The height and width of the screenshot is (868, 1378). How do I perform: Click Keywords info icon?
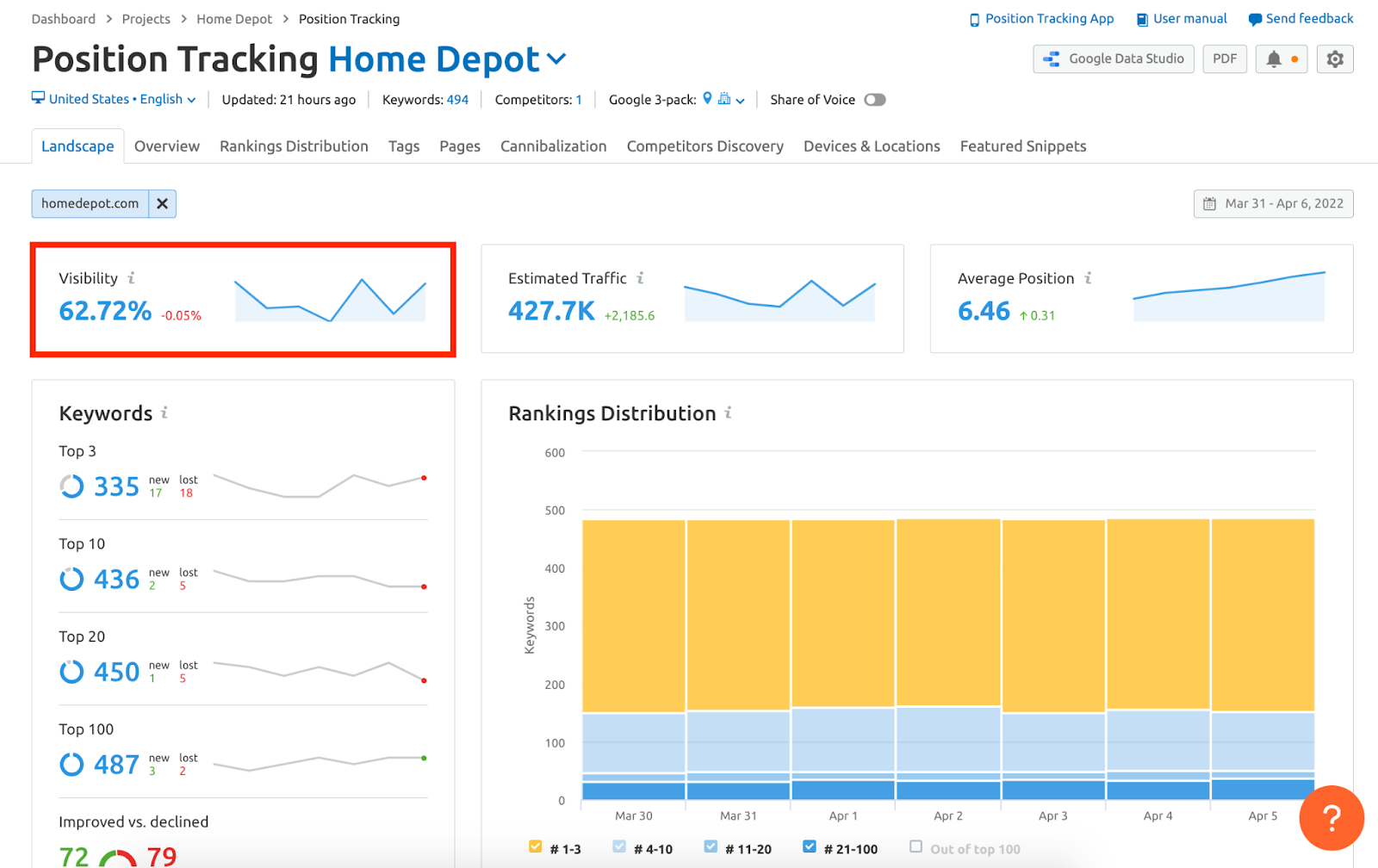[x=164, y=412]
